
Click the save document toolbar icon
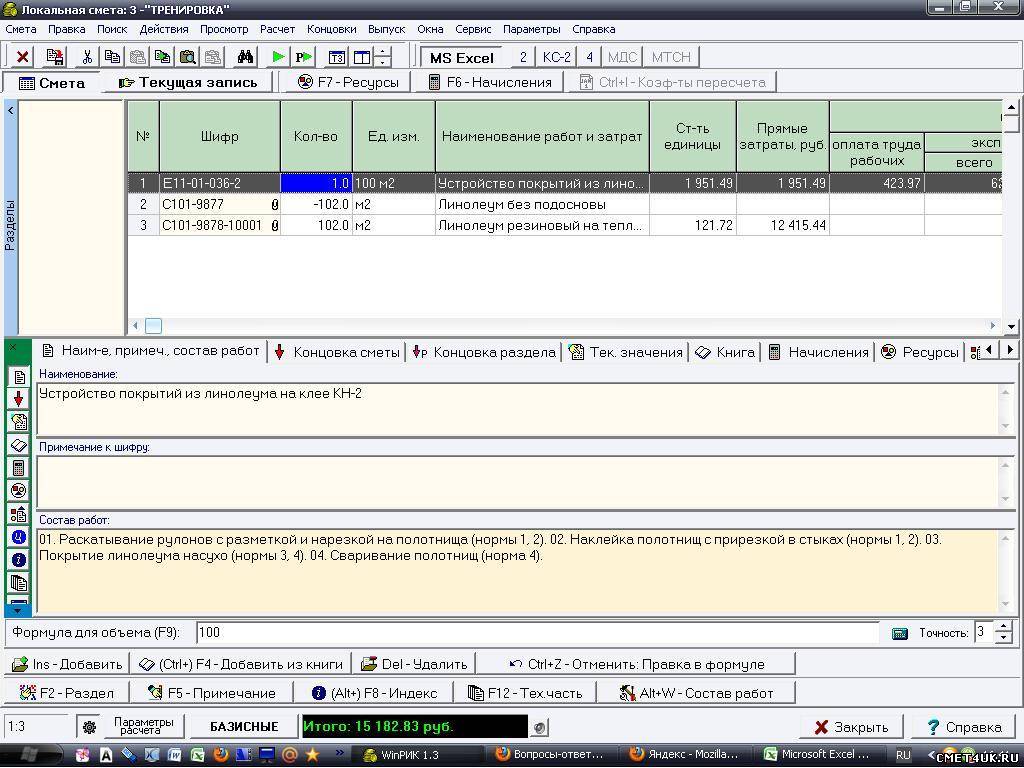coord(56,57)
